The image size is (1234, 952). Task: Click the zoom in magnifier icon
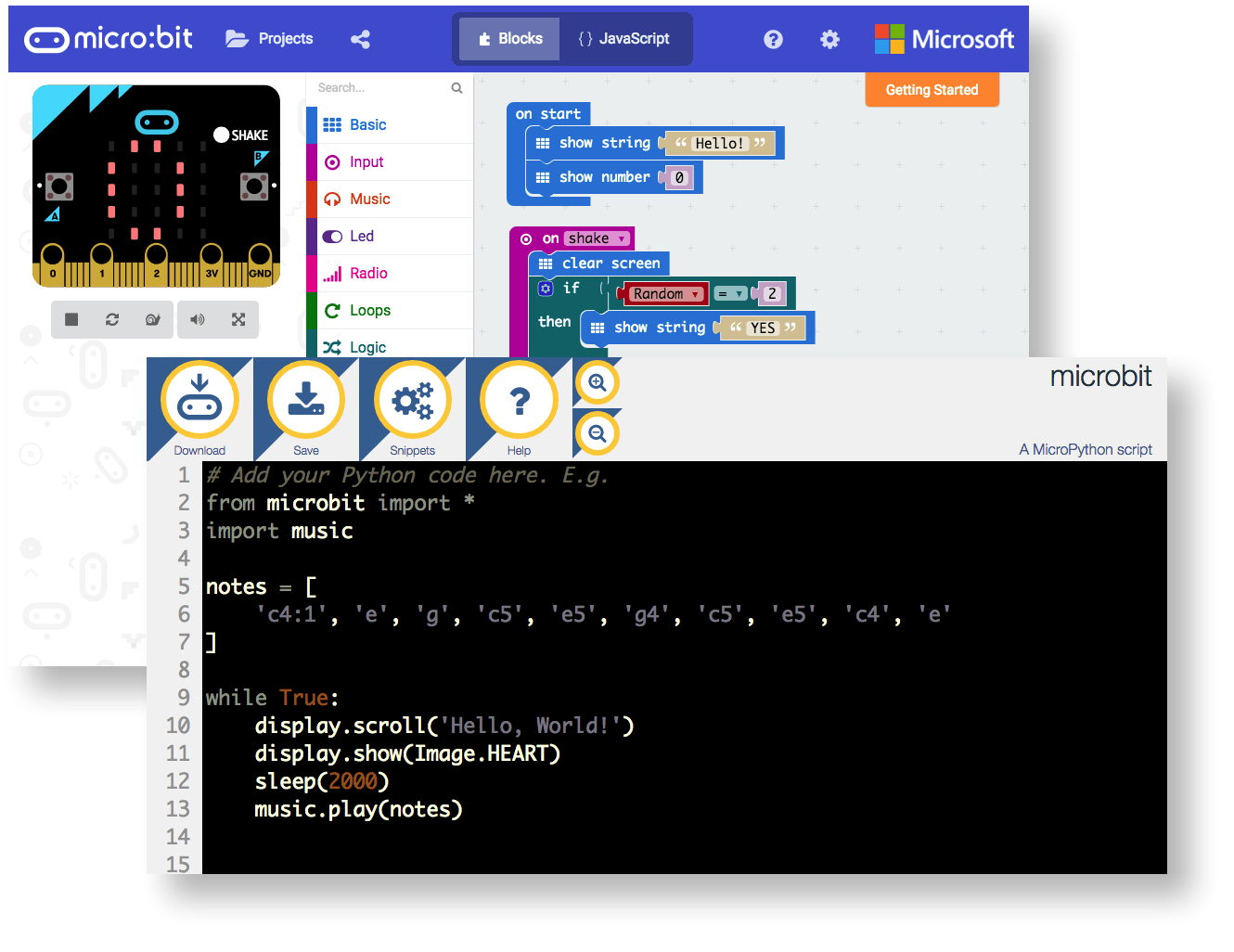(598, 383)
